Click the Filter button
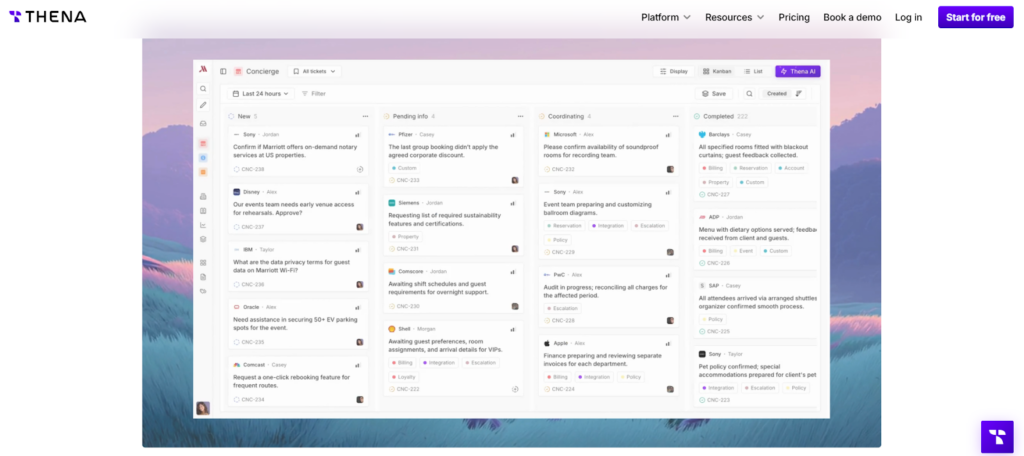The width and height of the screenshot is (1024, 456). point(313,93)
